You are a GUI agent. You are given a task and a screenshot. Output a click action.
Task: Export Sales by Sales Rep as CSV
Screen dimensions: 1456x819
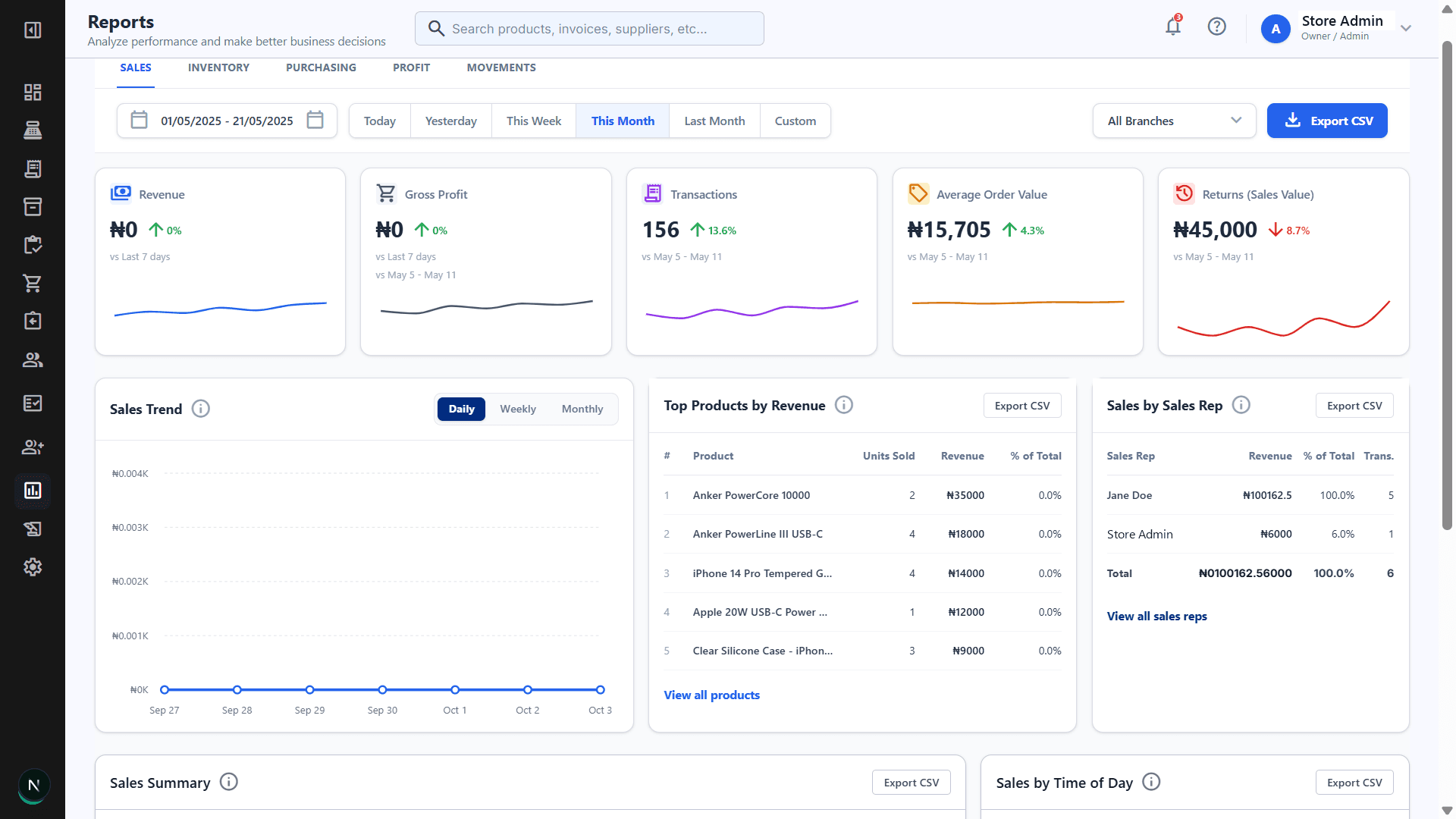(x=1354, y=406)
